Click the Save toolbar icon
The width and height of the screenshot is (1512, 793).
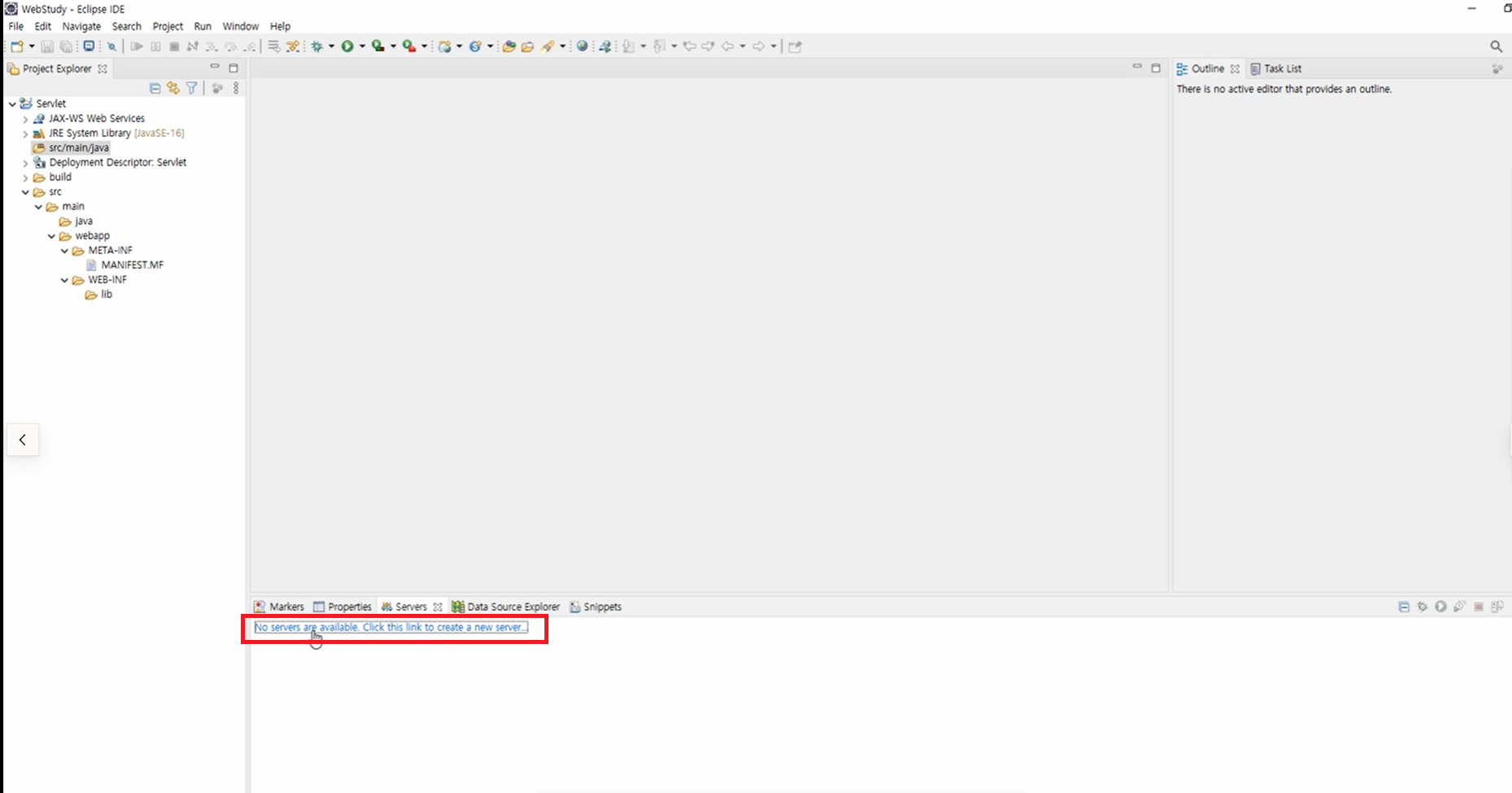[x=47, y=46]
